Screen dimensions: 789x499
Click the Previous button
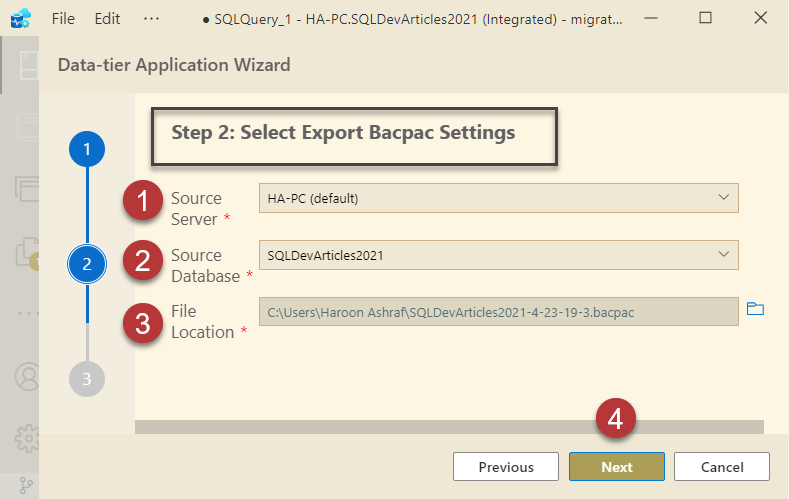coord(505,466)
